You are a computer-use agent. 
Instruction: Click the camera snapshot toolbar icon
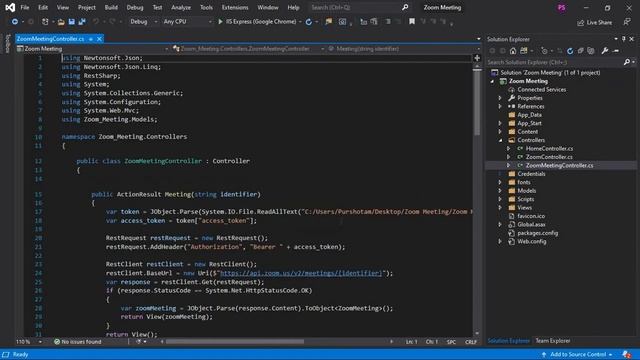point(342,22)
